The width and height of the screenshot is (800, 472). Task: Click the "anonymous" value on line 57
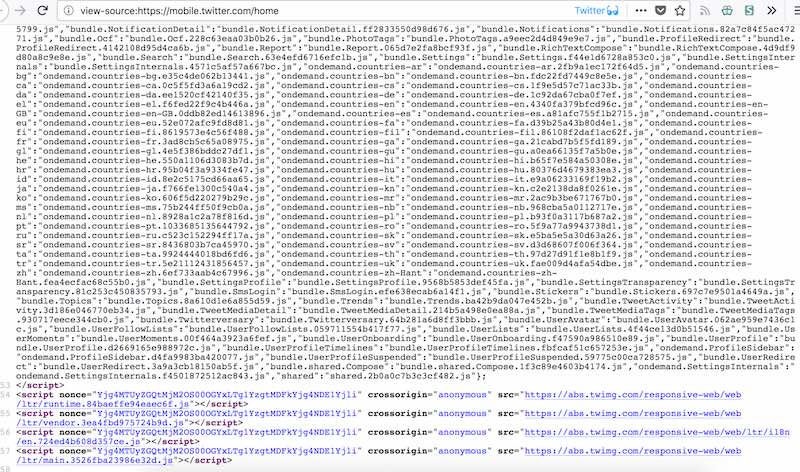click(x=462, y=451)
